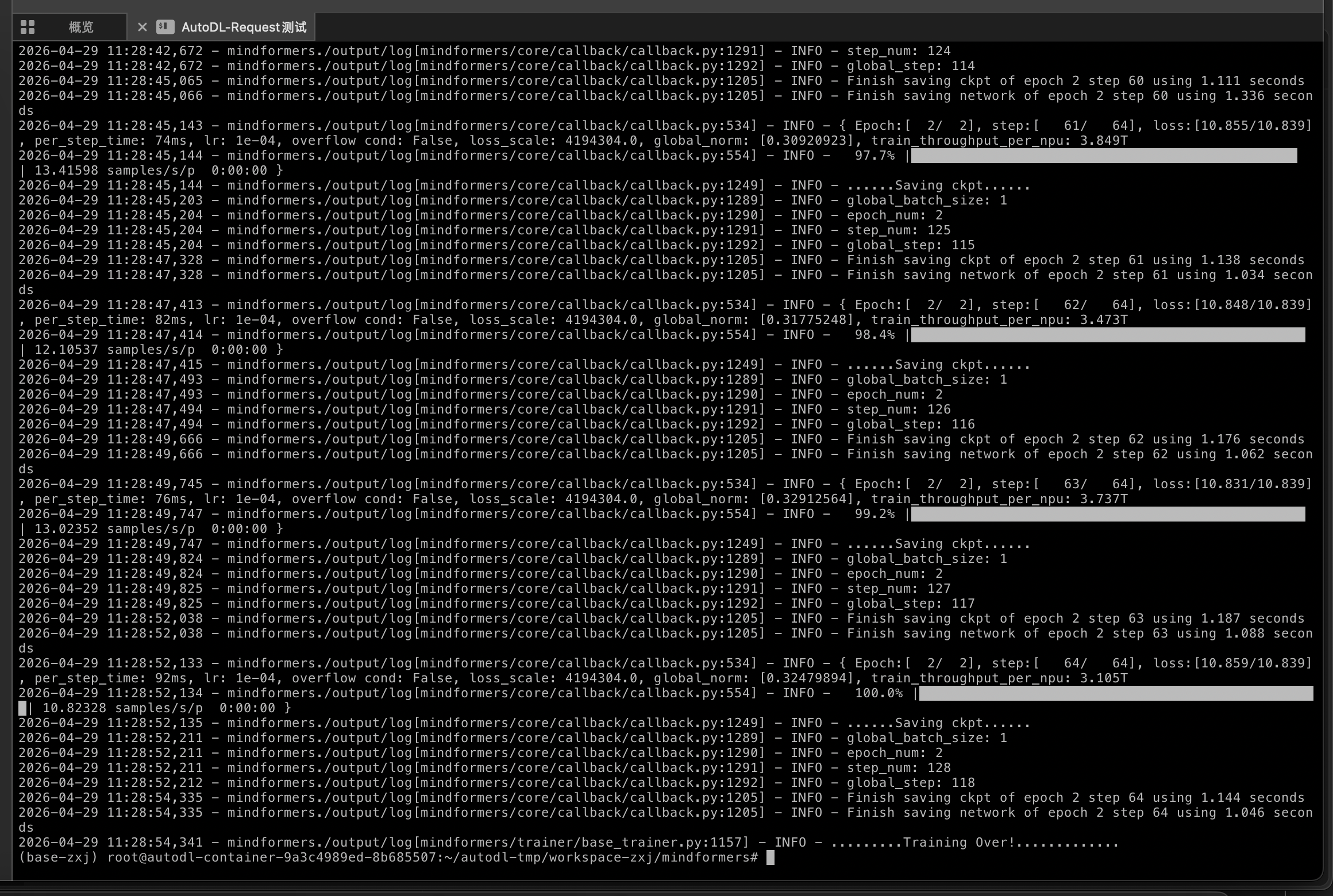1333x896 pixels.
Task: Click the 13.41598 samples/s/p text
Action: coord(114,171)
